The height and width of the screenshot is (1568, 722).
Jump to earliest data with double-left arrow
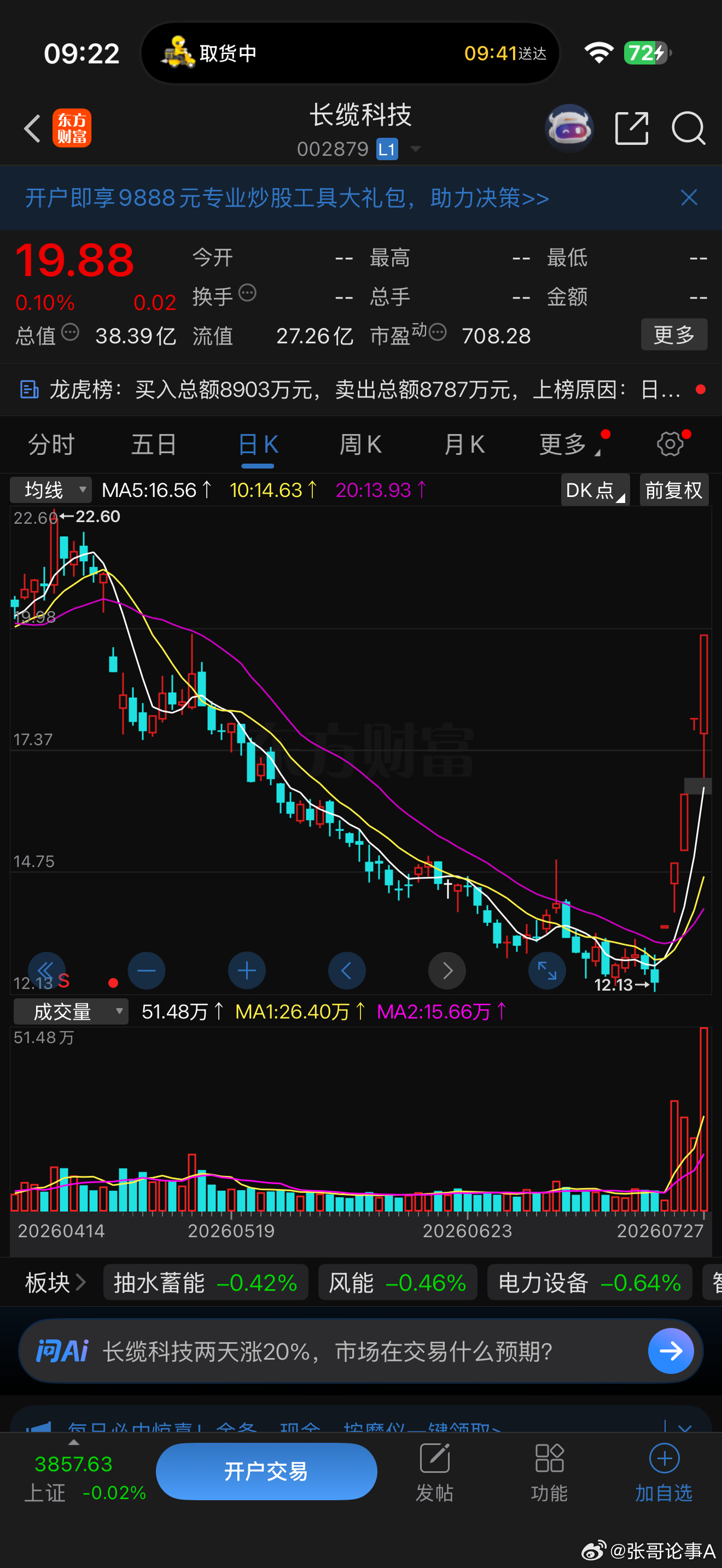[x=46, y=970]
